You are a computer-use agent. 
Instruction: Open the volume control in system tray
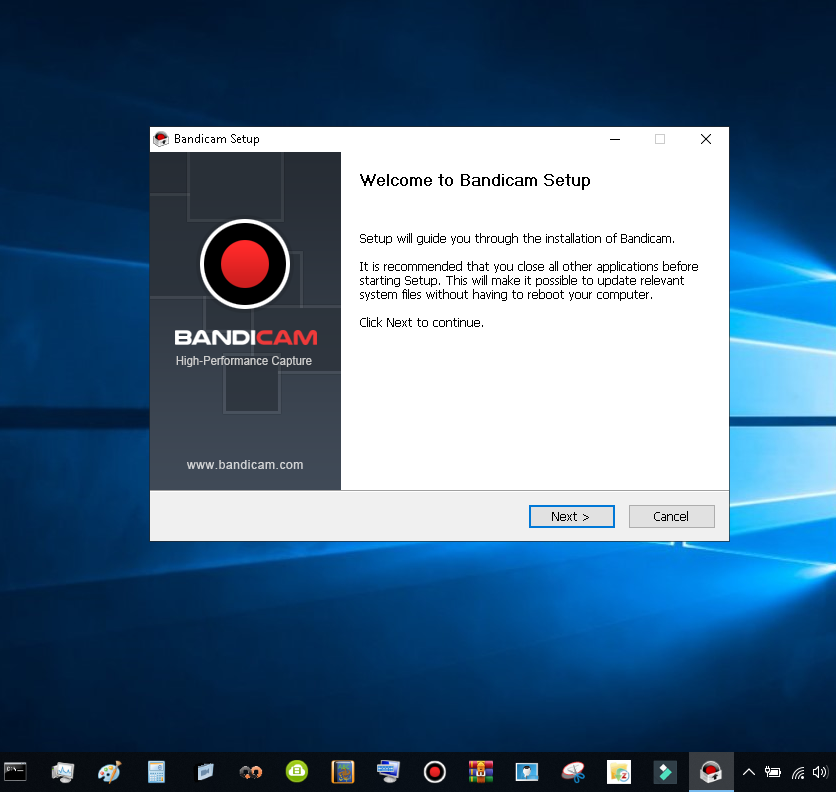tap(820, 772)
